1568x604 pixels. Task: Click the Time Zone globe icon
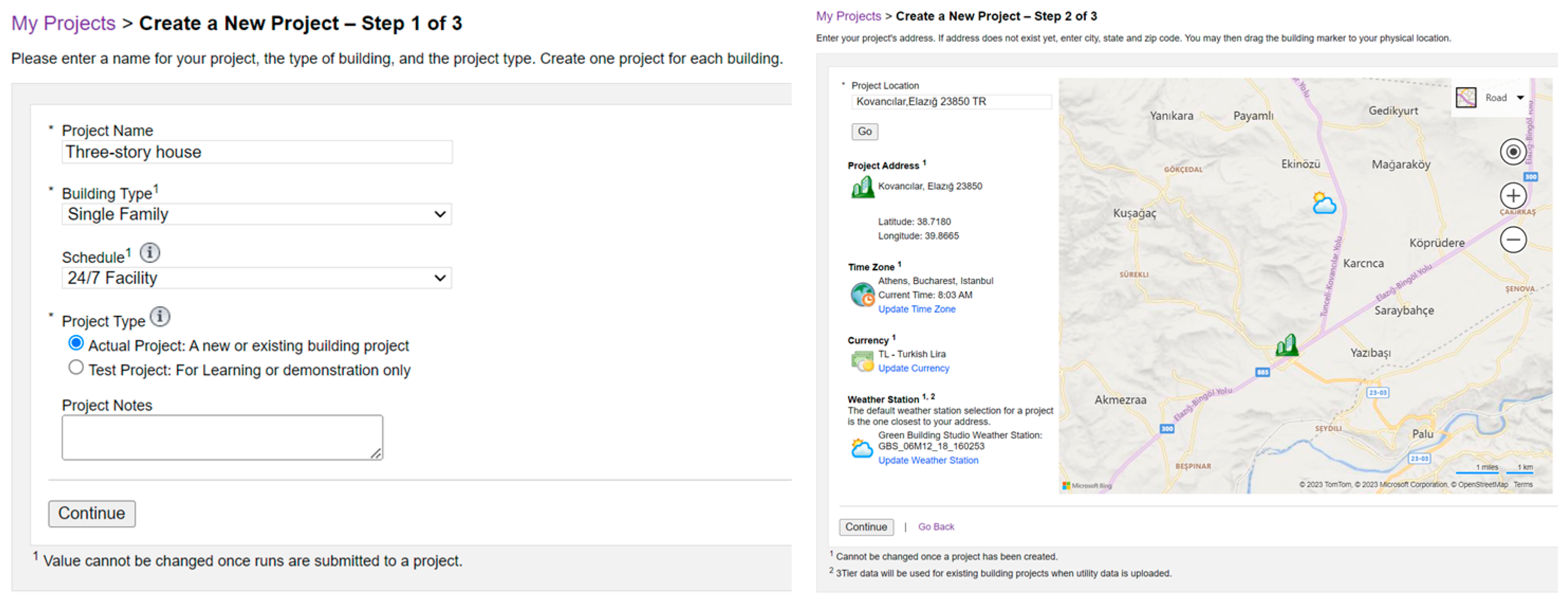pyautogui.click(x=862, y=295)
